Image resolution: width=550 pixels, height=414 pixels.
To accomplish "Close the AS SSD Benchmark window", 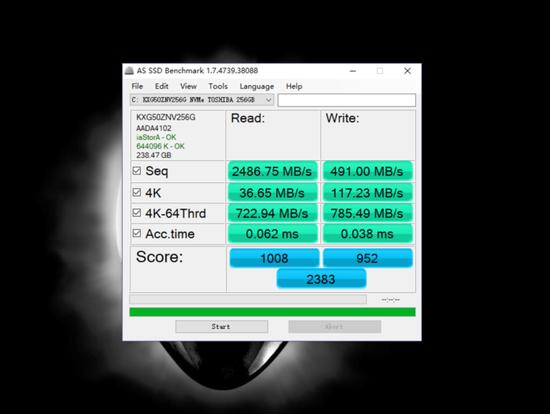I will coord(407,71).
